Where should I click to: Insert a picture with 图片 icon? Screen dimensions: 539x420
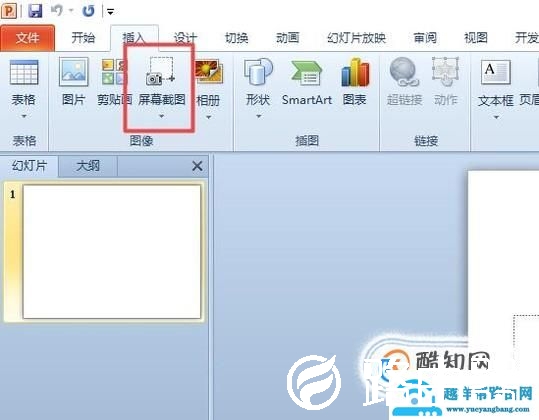click(73, 72)
